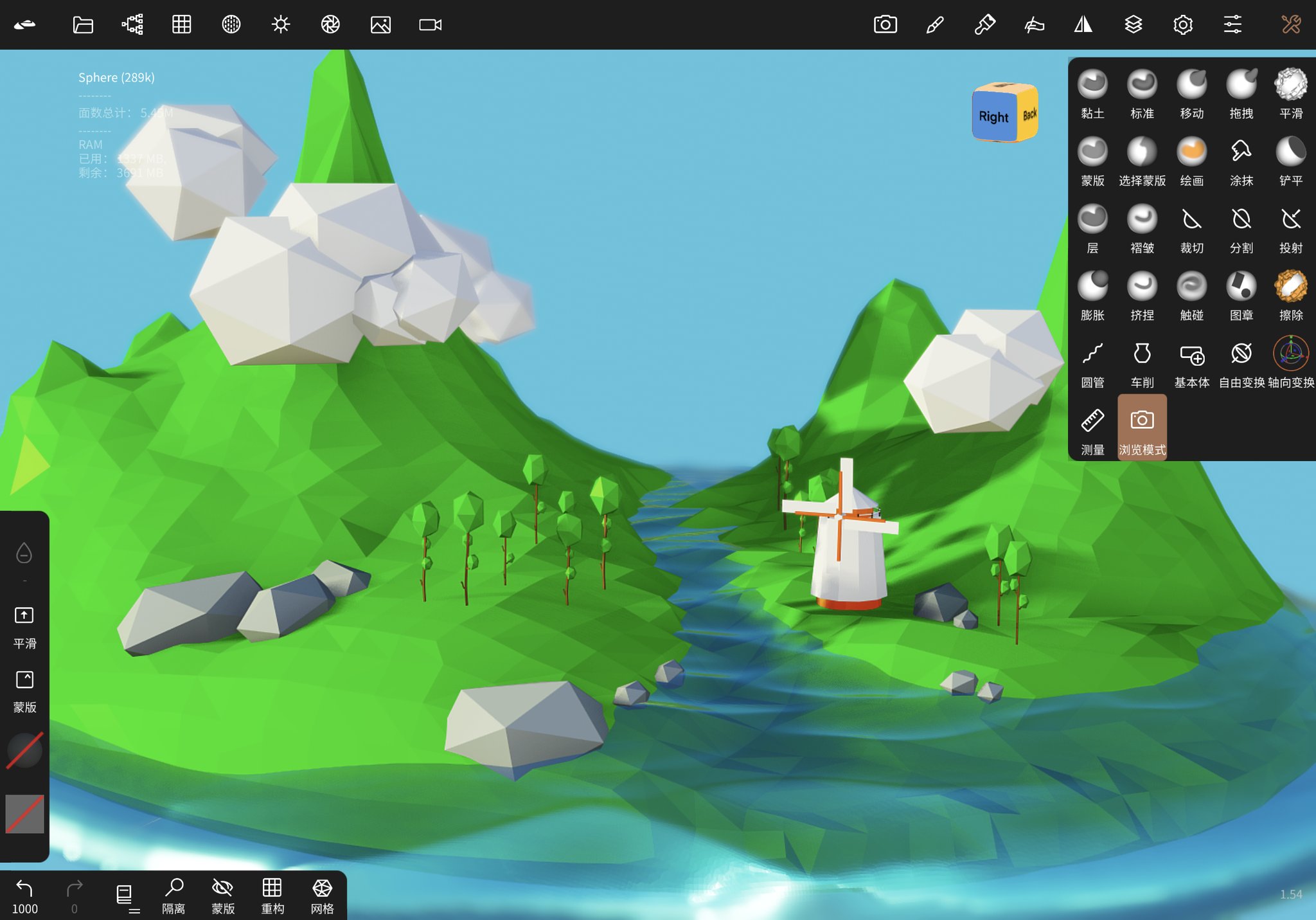Select the 测量 (Measure) tool
The image size is (1316, 920).
1092,431
